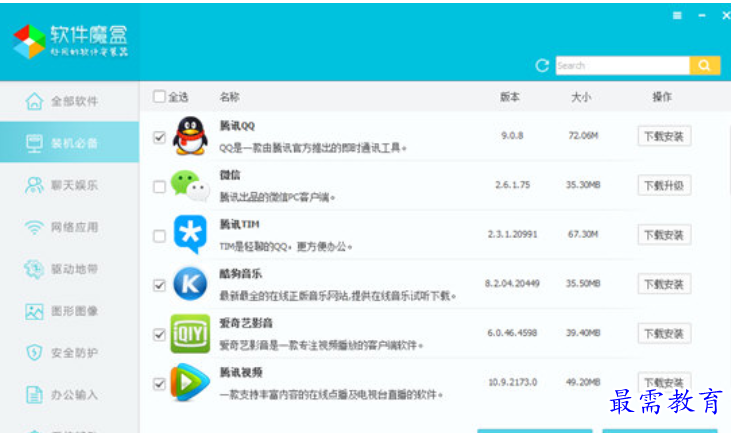Viewport: 731px width, 433px height.
Task: Click into the Search input field
Action: [622, 66]
